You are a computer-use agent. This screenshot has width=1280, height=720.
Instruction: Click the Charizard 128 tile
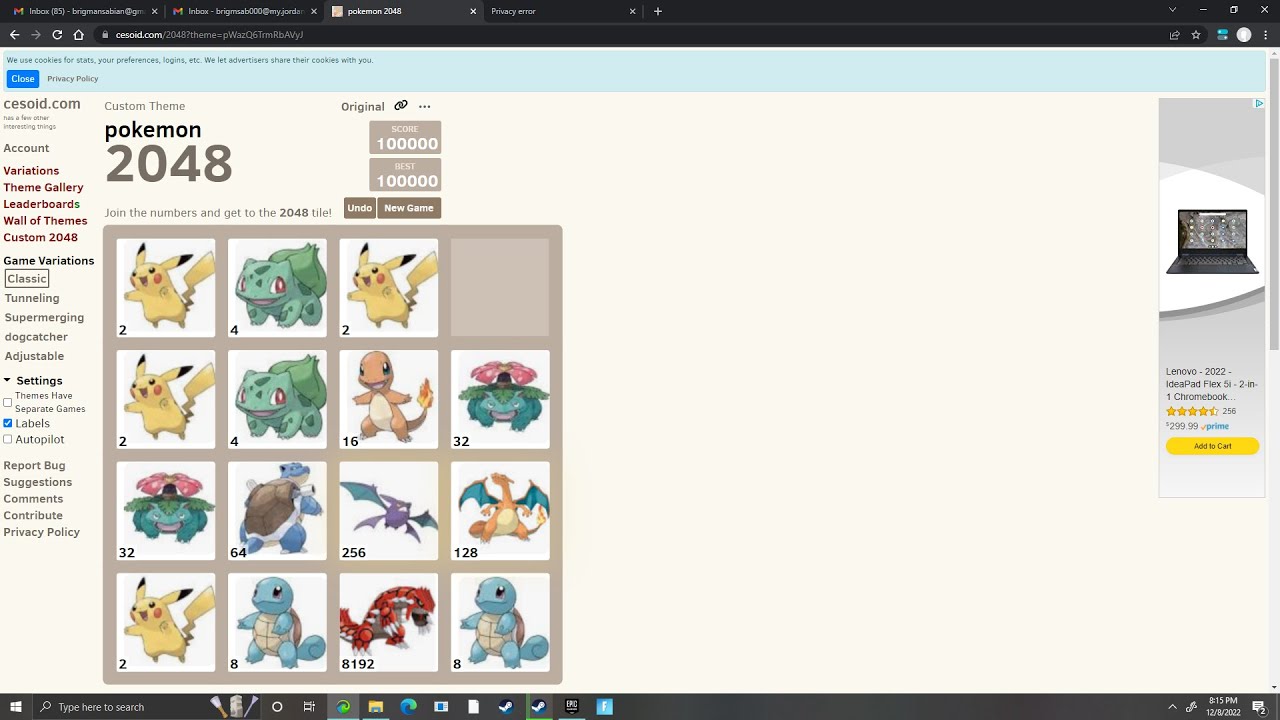tap(500, 510)
